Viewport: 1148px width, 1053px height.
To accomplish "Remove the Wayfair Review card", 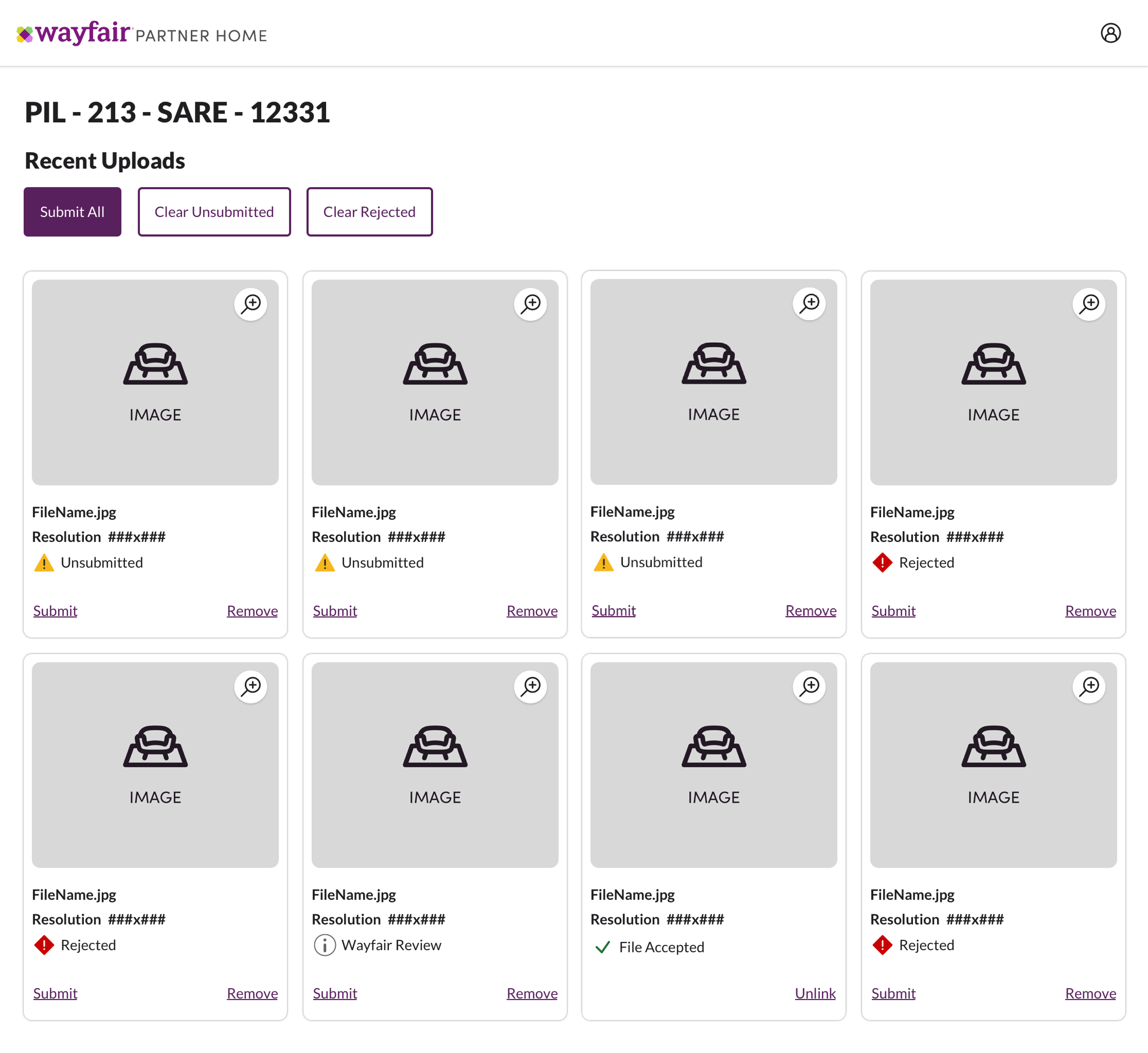I will pos(532,993).
